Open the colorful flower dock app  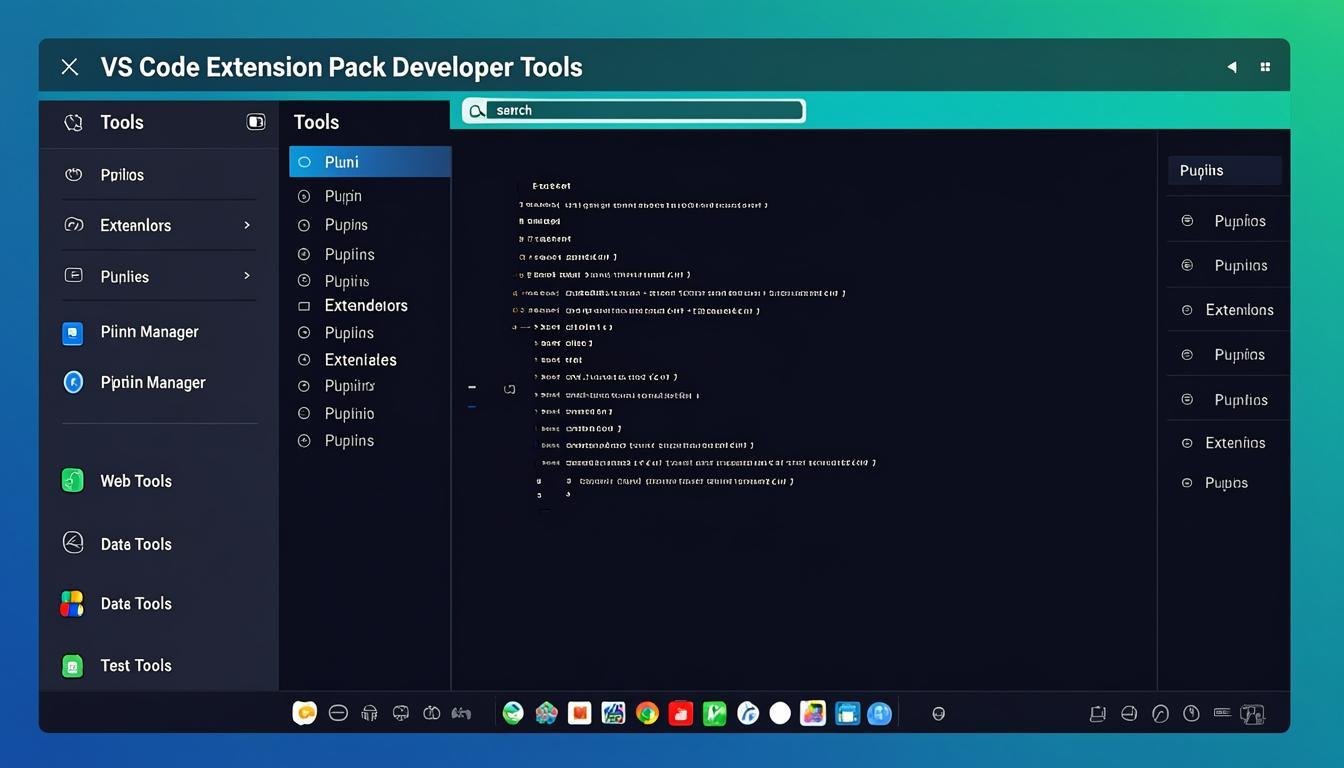coord(546,713)
